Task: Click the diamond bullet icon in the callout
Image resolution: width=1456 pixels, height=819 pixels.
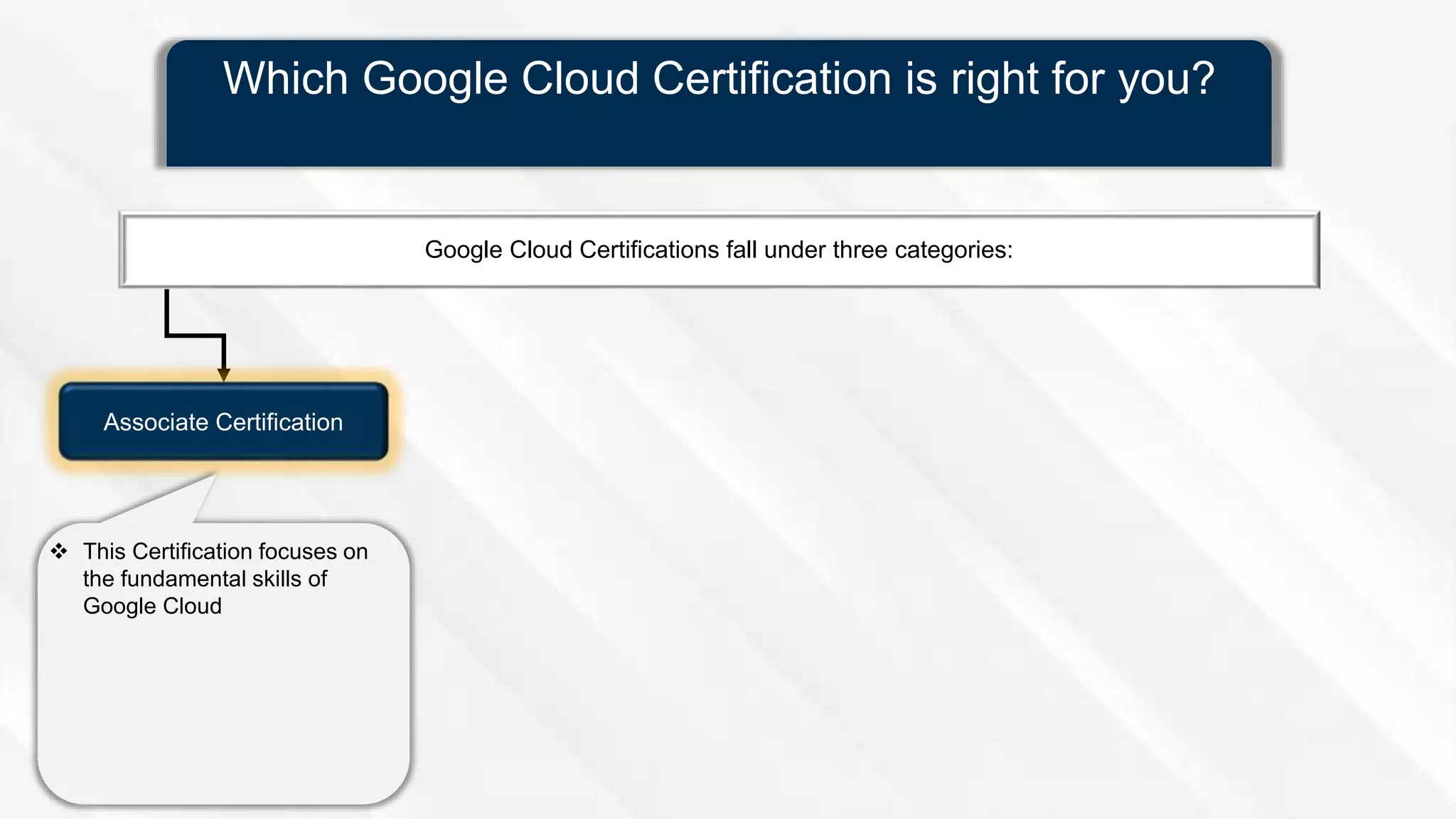Action: (x=59, y=551)
